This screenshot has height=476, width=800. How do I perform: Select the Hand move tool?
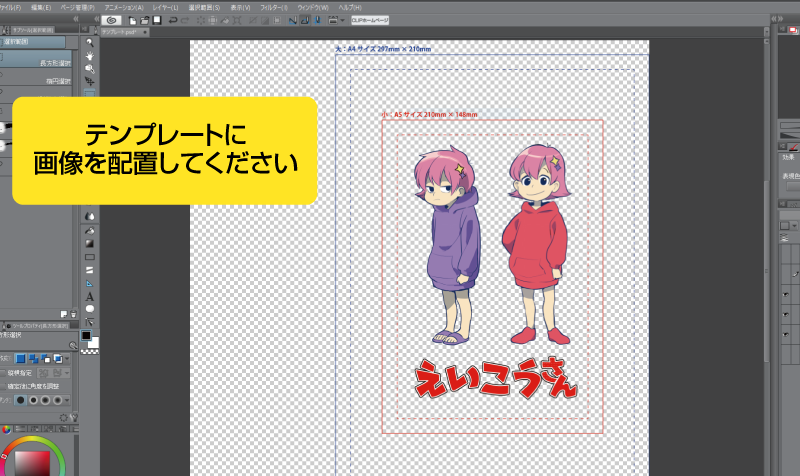tap(90, 56)
